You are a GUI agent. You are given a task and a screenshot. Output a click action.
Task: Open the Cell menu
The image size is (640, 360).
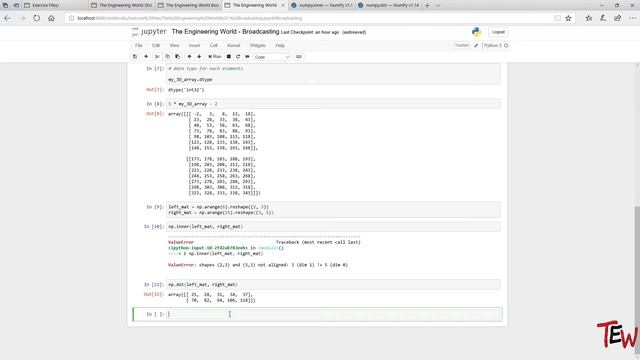coord(214,45)
